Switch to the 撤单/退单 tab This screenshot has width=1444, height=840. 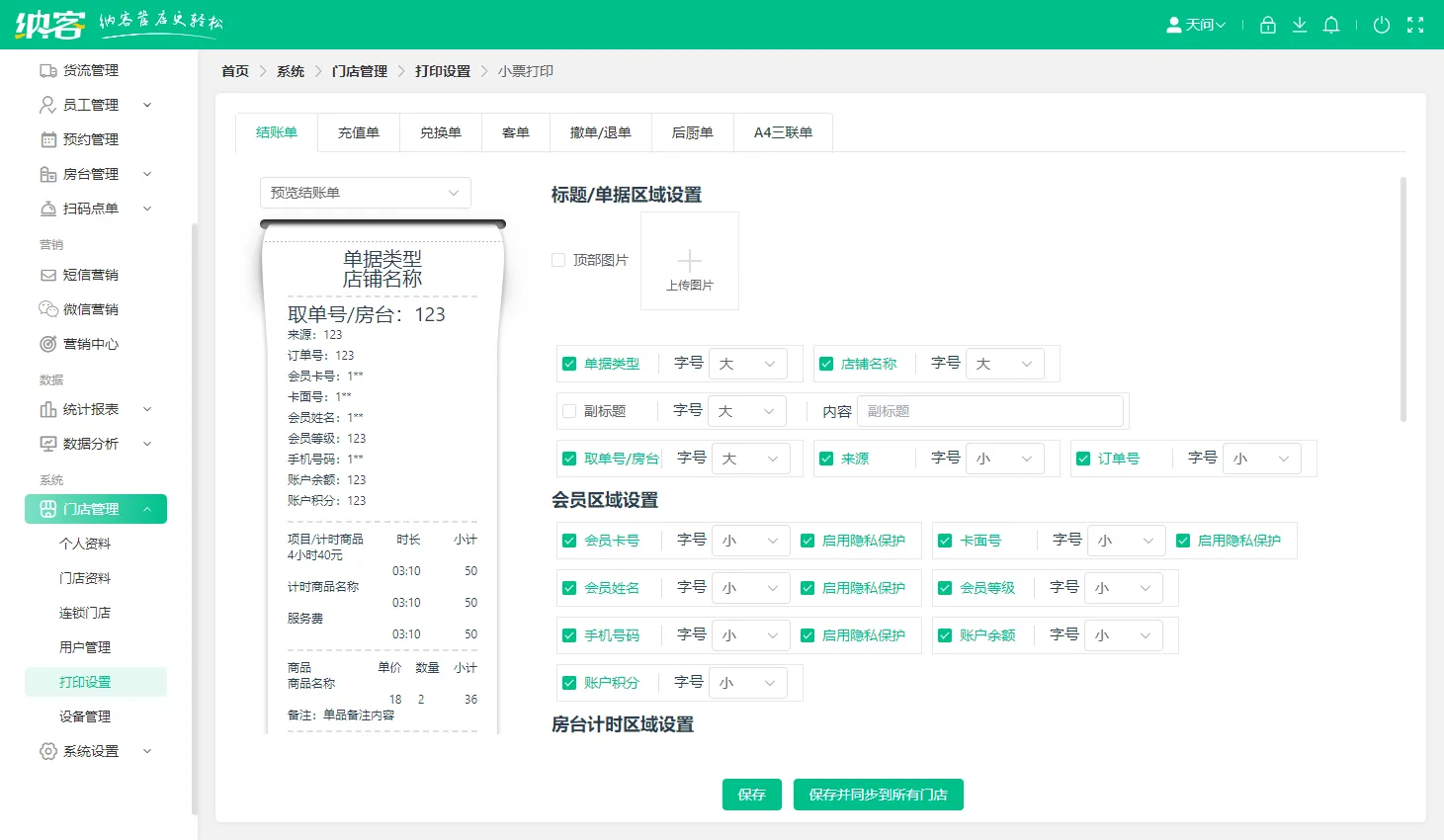click(601, 132)
